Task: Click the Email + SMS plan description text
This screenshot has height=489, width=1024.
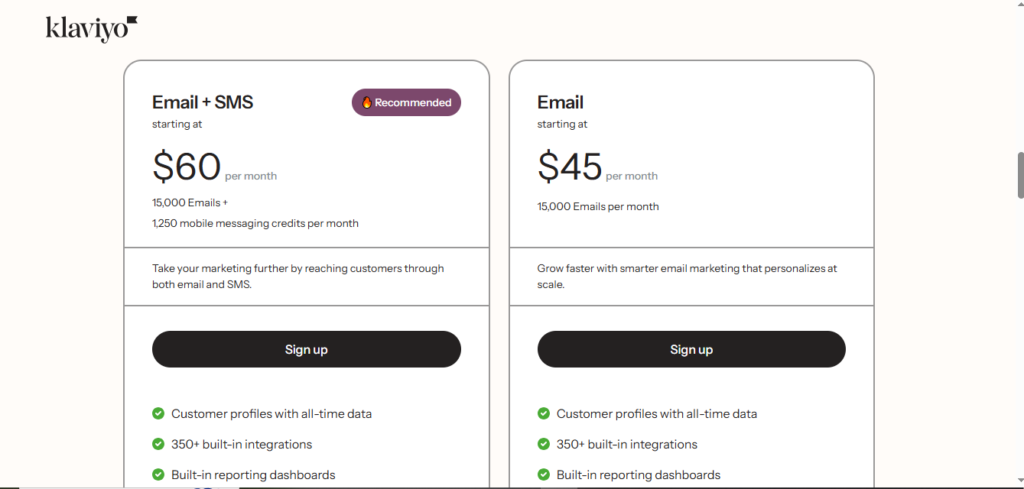Action: (x=298, y=276)
